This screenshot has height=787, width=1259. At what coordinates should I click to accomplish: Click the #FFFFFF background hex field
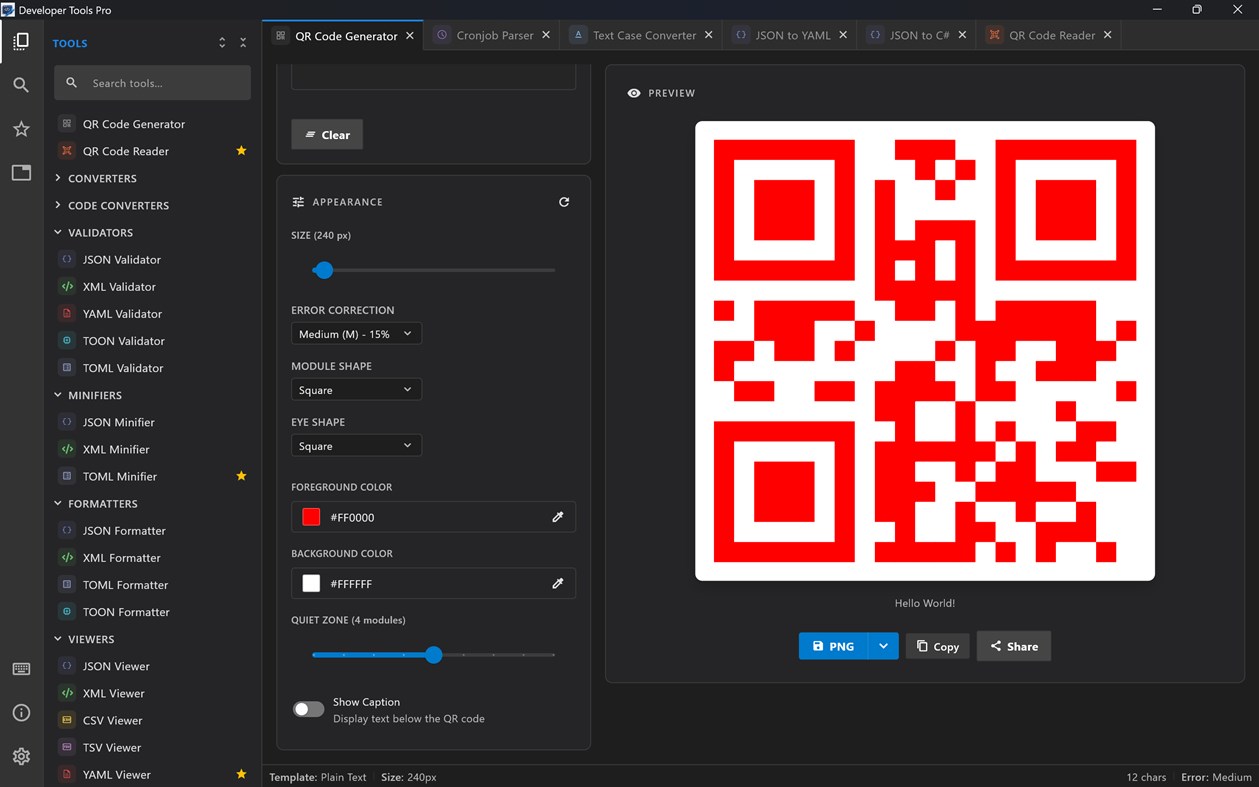coord(433,583)
